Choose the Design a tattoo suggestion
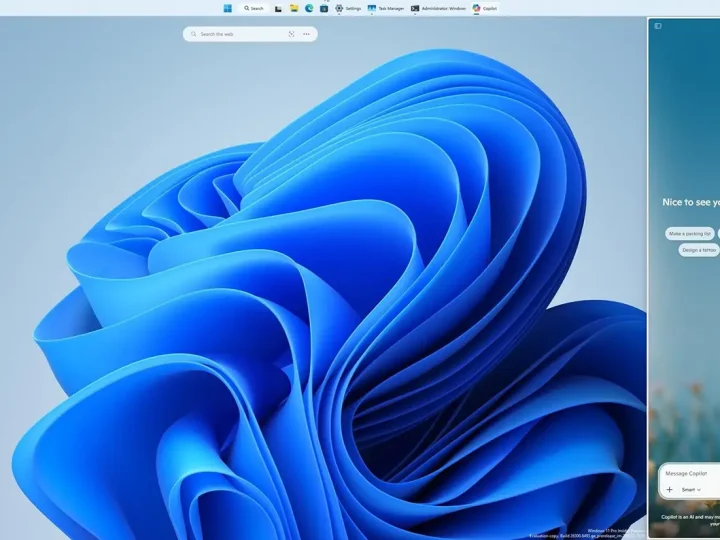The height and width of the screenshot is (540, 720). (x=699, y=250)
